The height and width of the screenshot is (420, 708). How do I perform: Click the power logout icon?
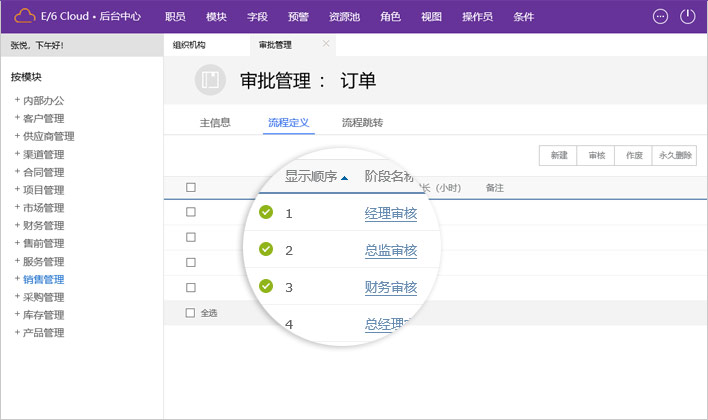[687, 16]
